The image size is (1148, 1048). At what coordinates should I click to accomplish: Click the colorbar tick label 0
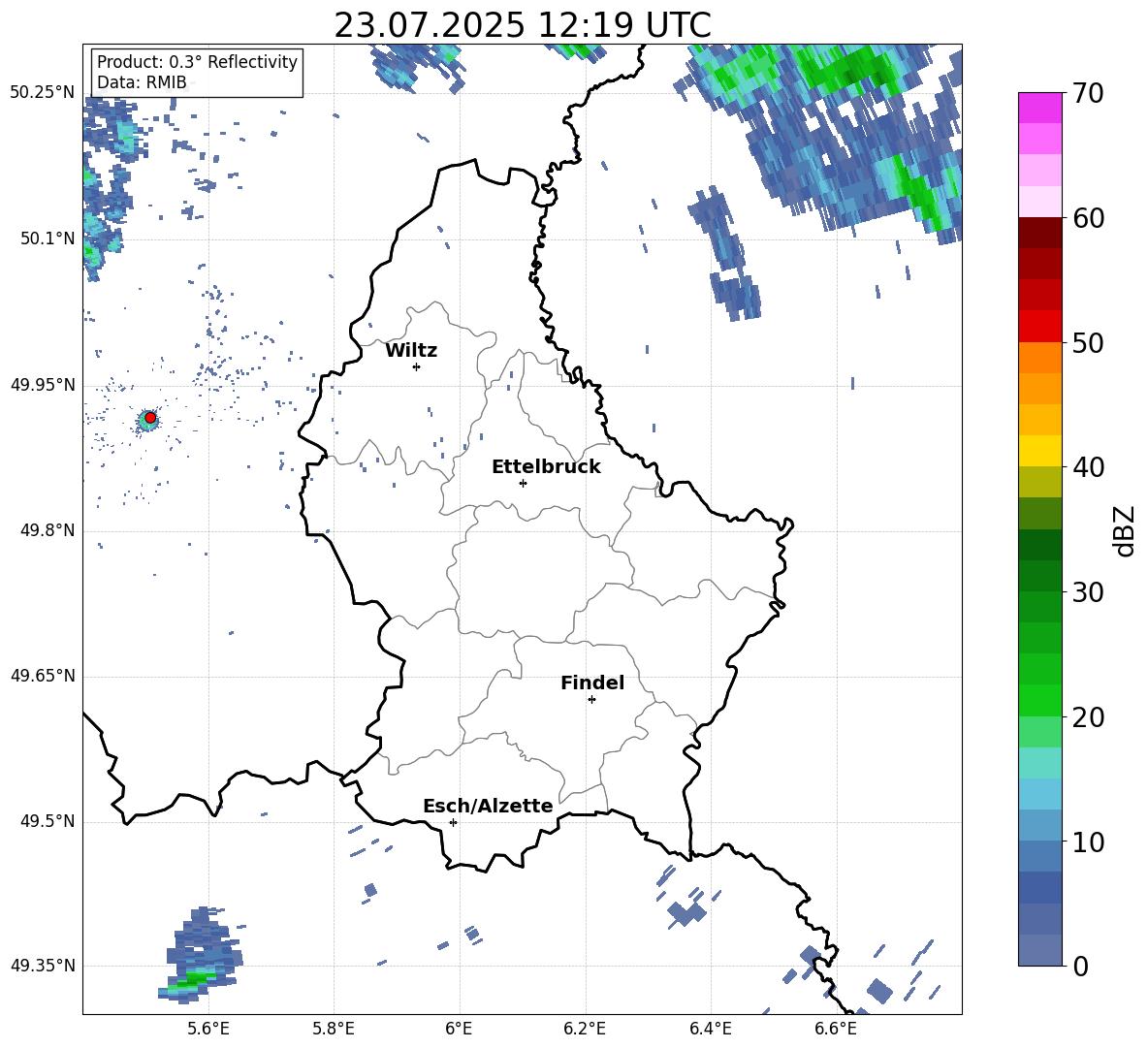pyautogui.click(x=1081, y=967)
